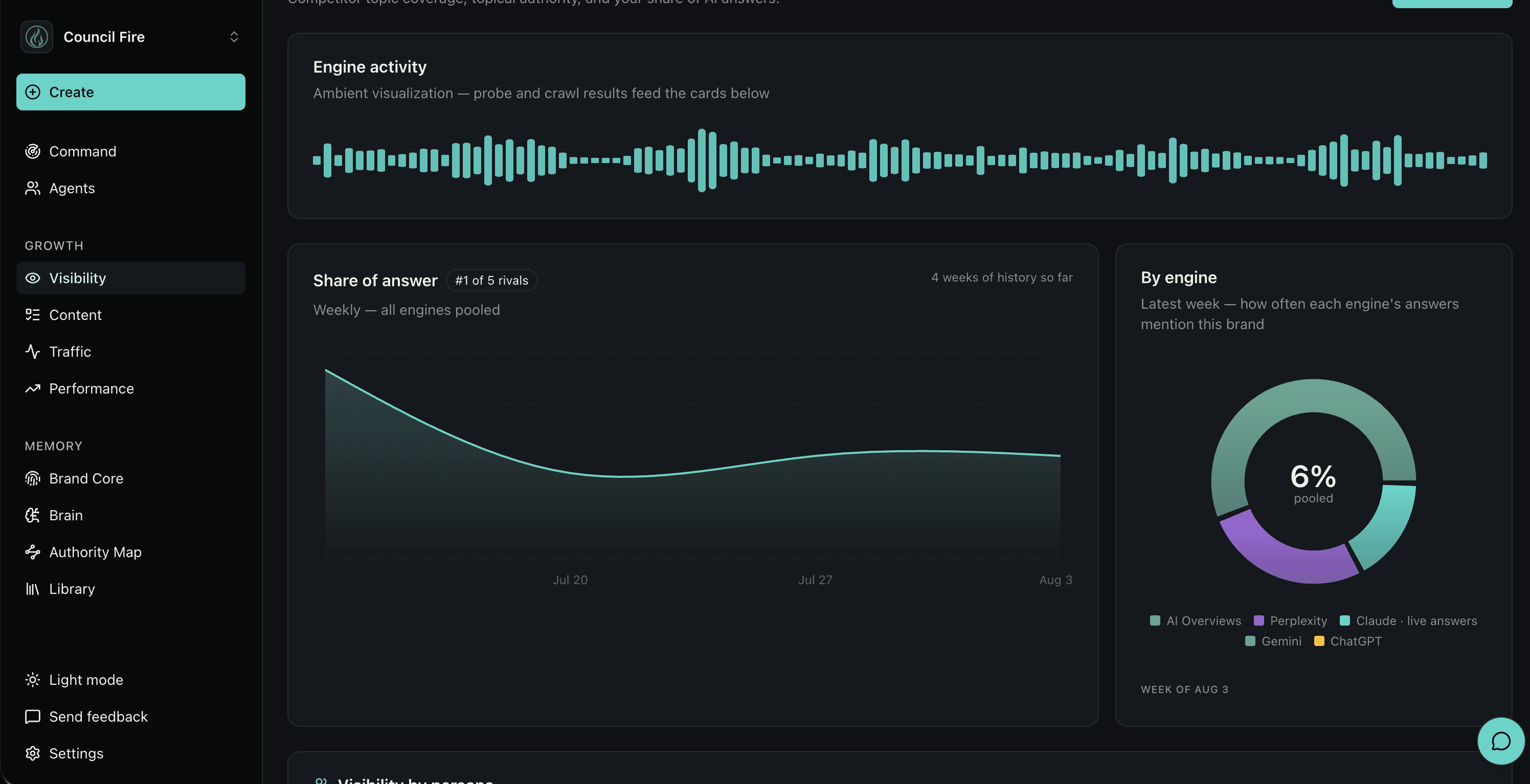Expand the Council Fire workspace switcher
This screenshot has width=1530, height=784.
tap(234, 37)
